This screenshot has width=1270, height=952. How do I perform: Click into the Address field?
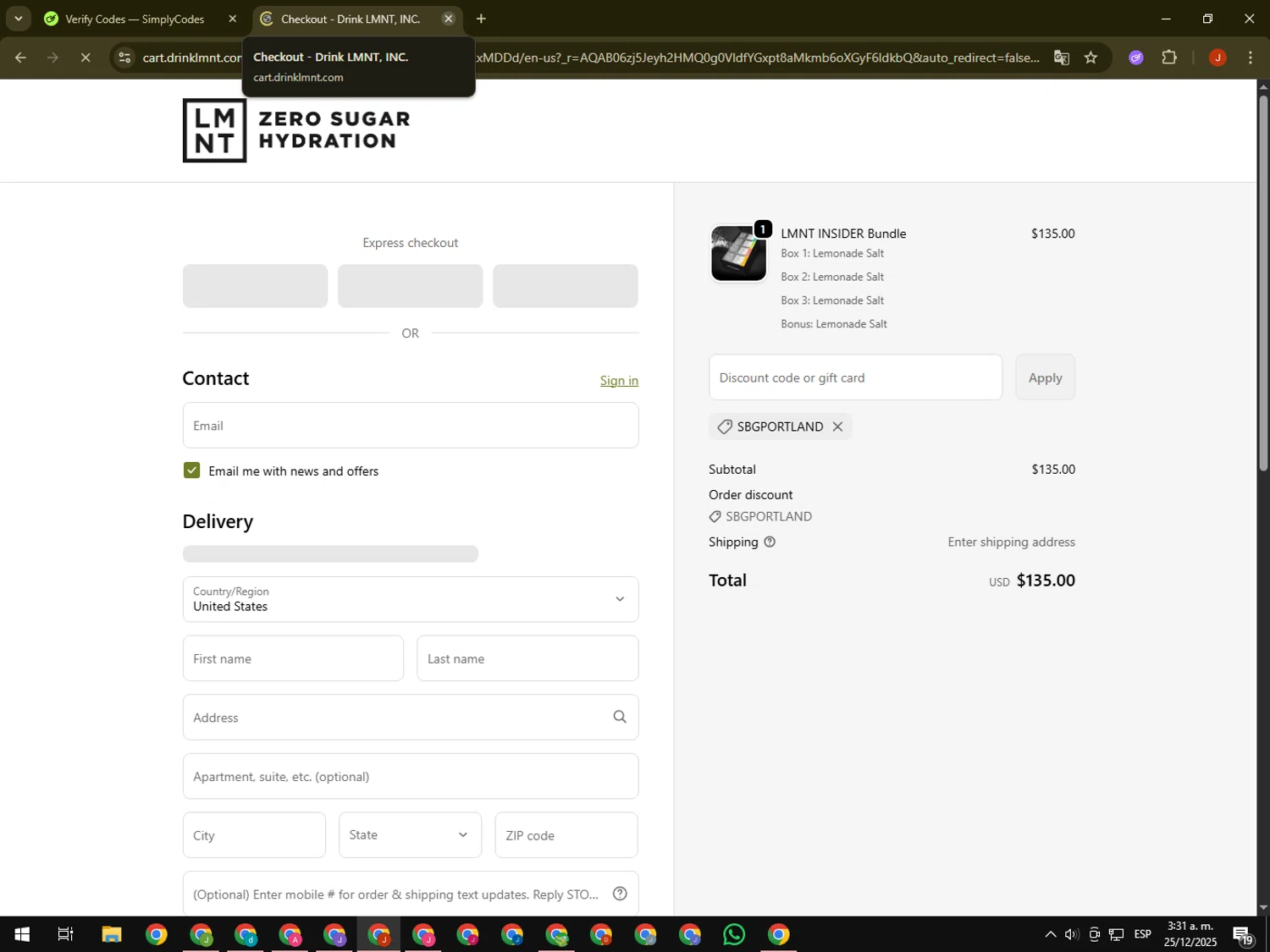411,718
